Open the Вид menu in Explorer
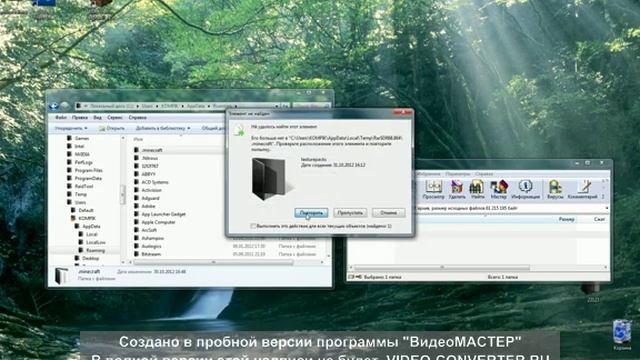The image size is (640, 360). [97, 118]
